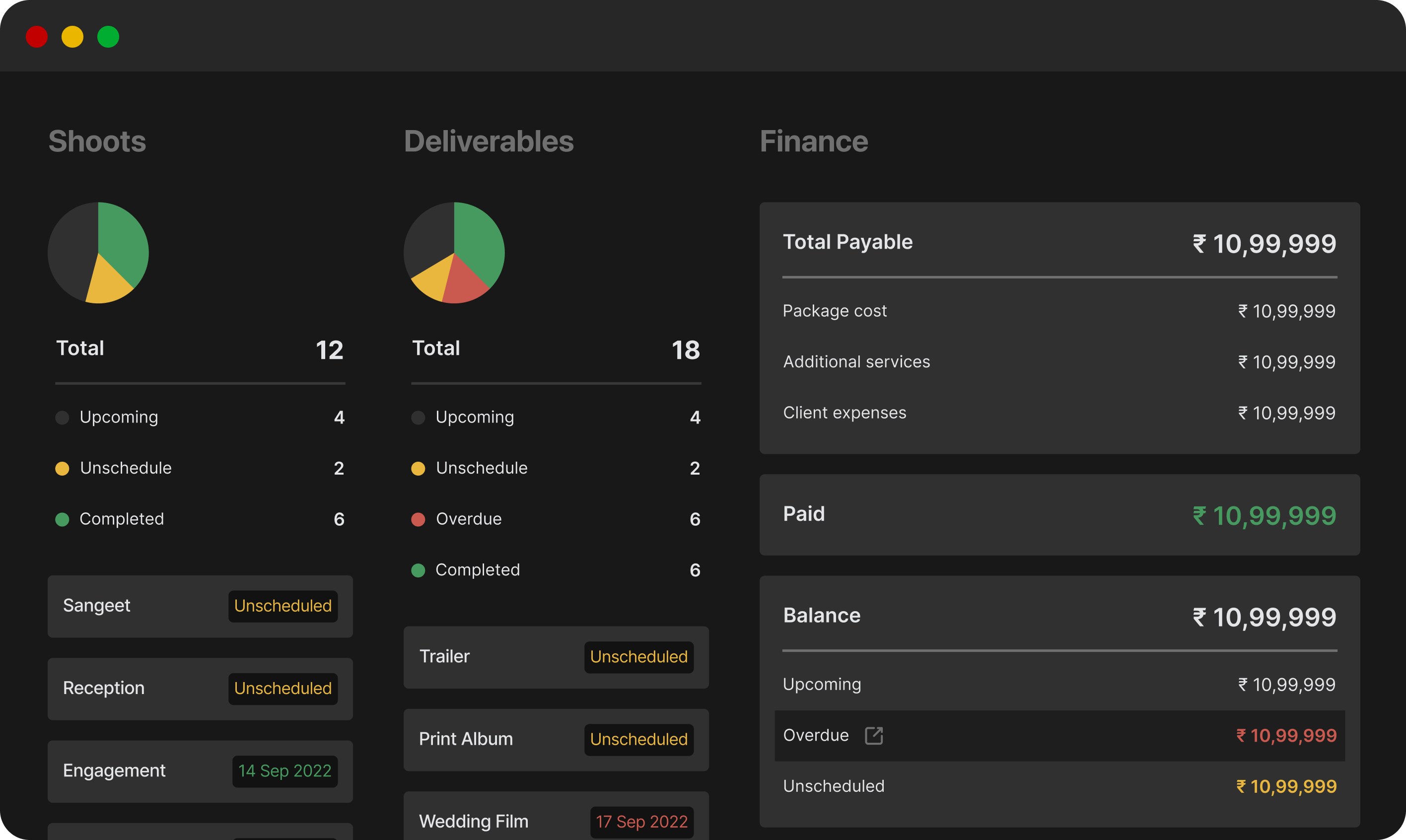Click the Deliverables Total count 18
Viewport: 1406px width, 840px height.
(686, 350)
